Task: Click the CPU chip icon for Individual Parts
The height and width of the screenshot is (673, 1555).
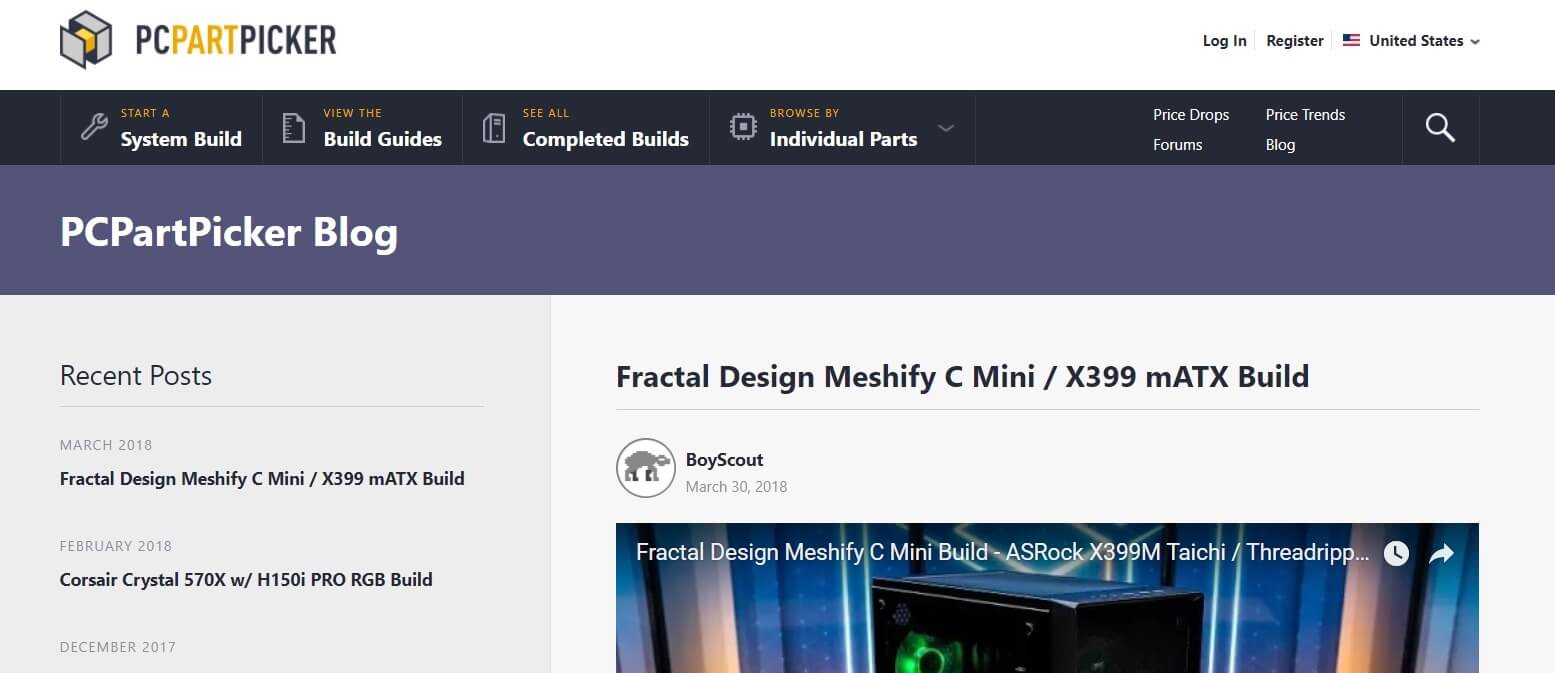Action: pos(742,127)
